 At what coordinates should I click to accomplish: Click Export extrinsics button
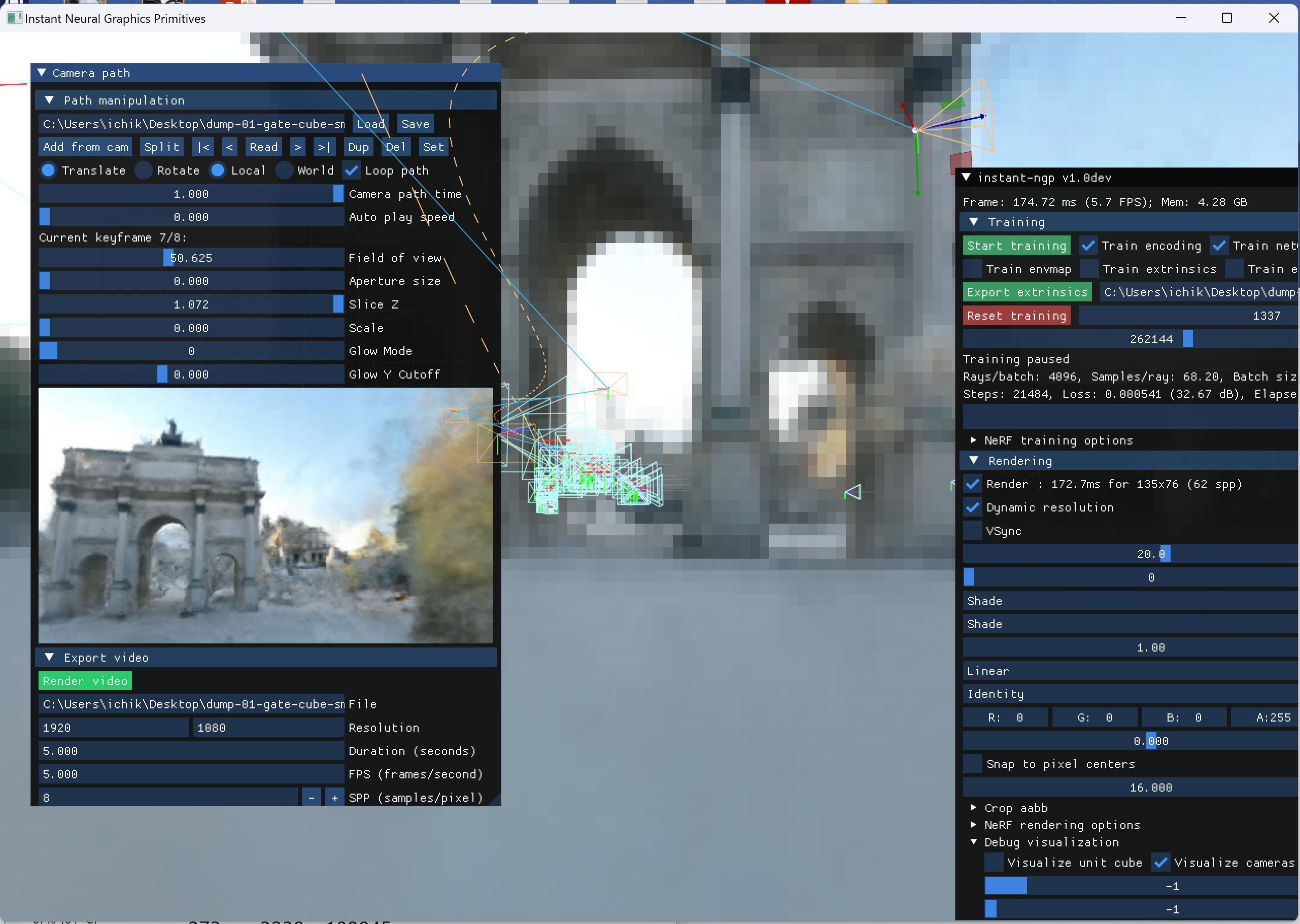pos(1028,292)
